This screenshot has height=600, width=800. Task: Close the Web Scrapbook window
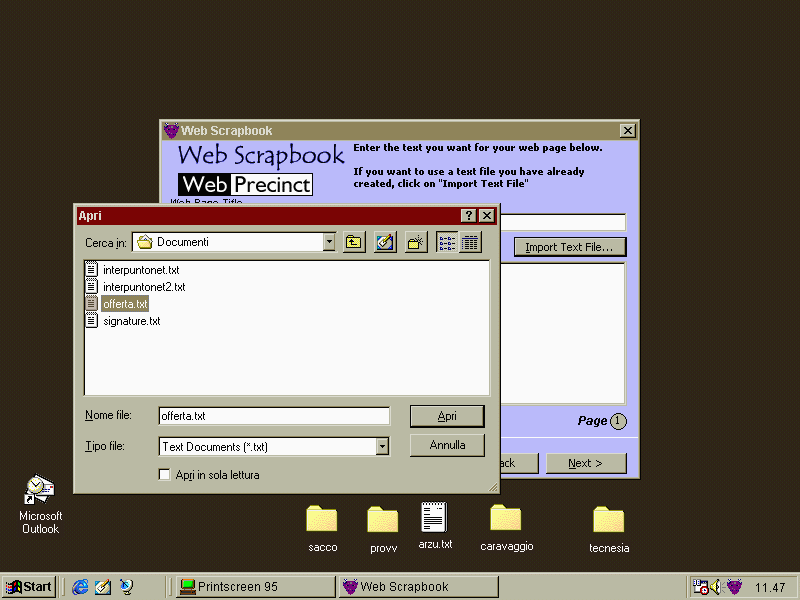[628, 131]
